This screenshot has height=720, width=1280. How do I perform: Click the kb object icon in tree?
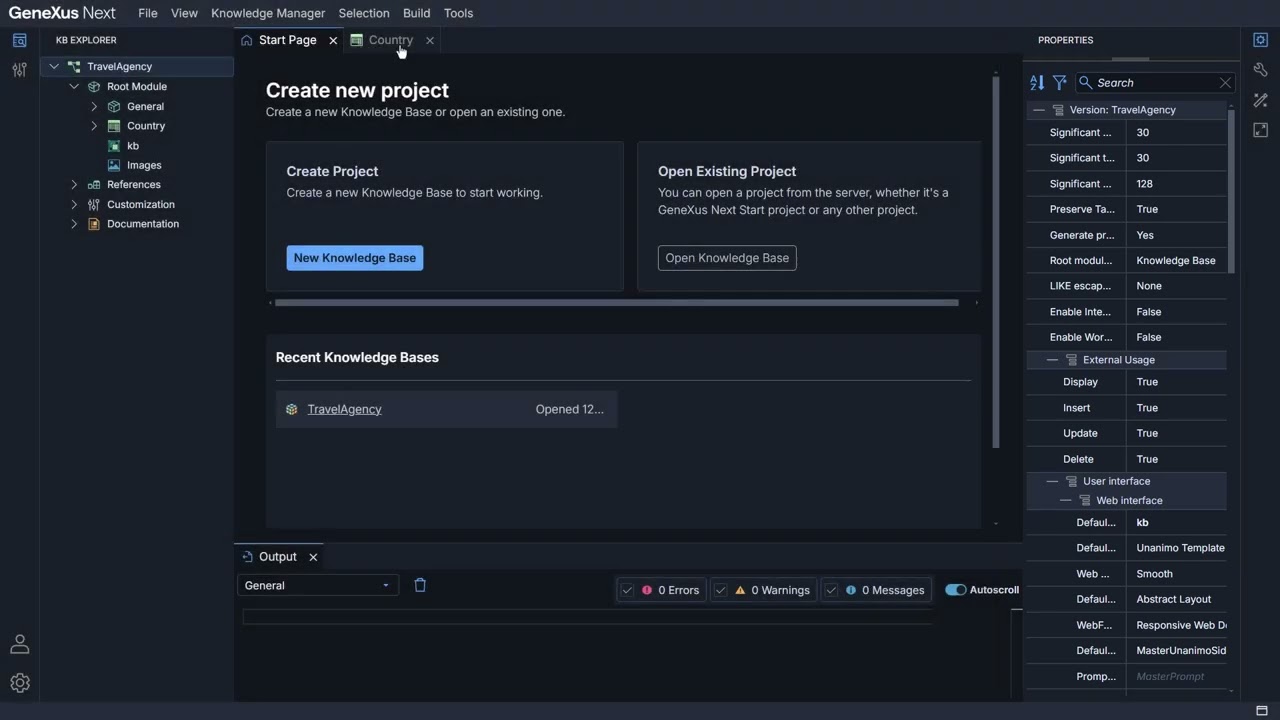pos(114,146)
